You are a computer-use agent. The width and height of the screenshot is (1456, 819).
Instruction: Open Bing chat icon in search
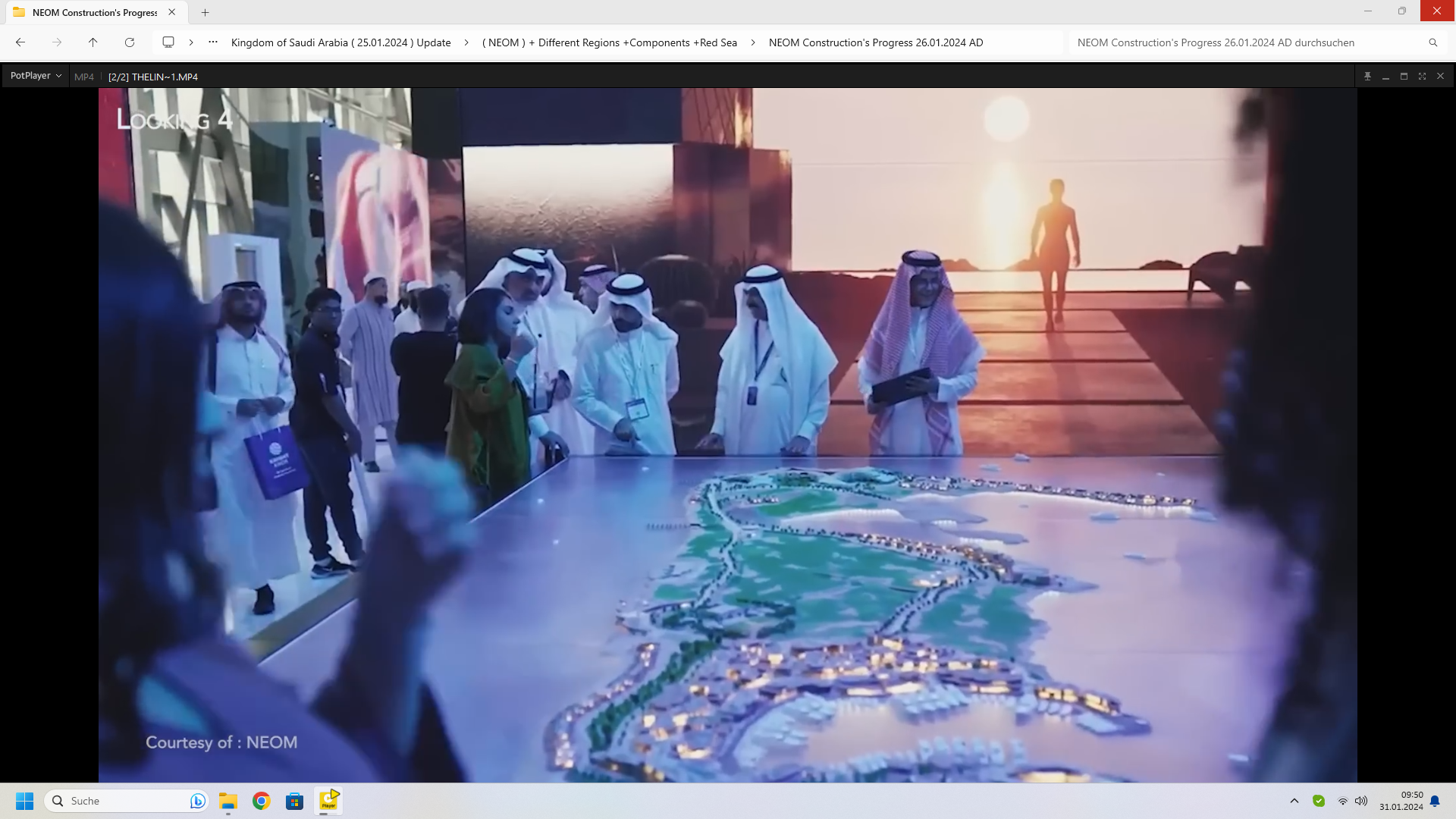197,801
